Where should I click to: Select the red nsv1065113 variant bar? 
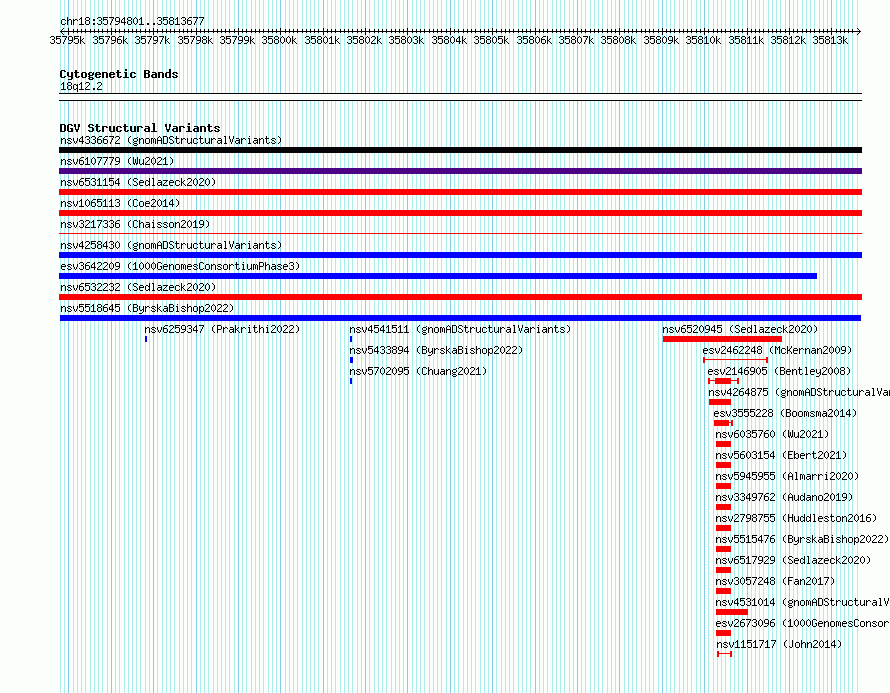tap(460, 213)
